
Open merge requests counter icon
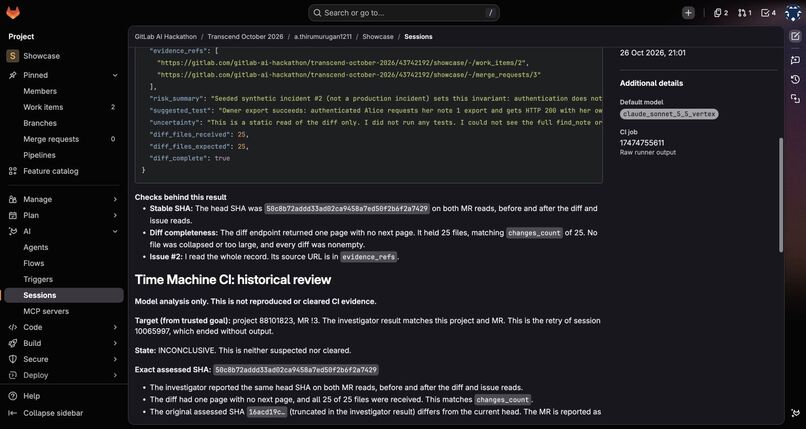tap(744, 13)
